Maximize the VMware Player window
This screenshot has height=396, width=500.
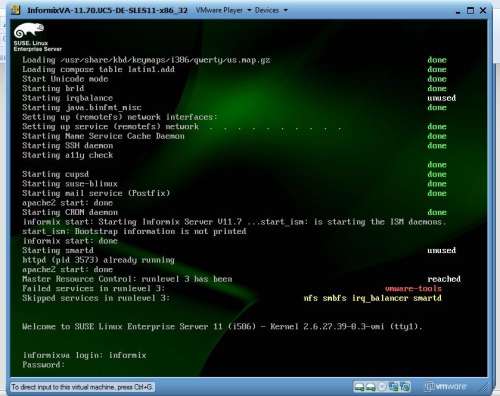click(x=470, y=11)
